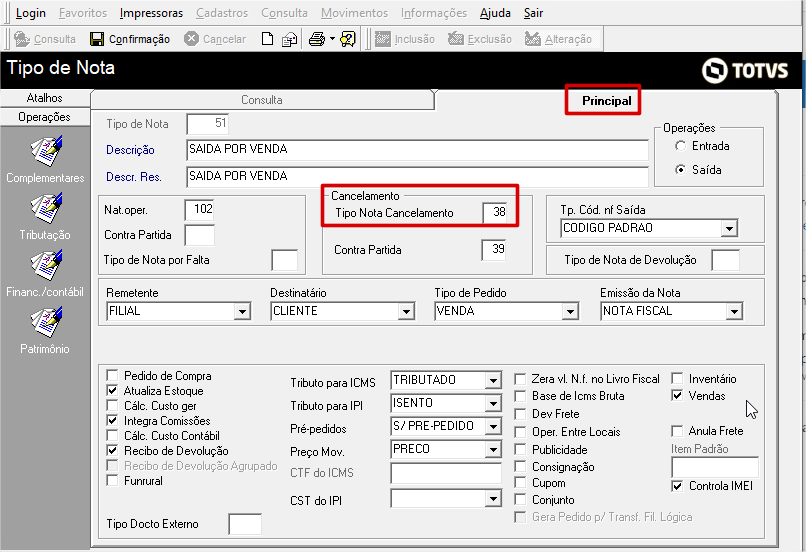Open the Financ./contábil shortcut icon
The height and width of the screenshot is (552, 806).
click(46, 265)
